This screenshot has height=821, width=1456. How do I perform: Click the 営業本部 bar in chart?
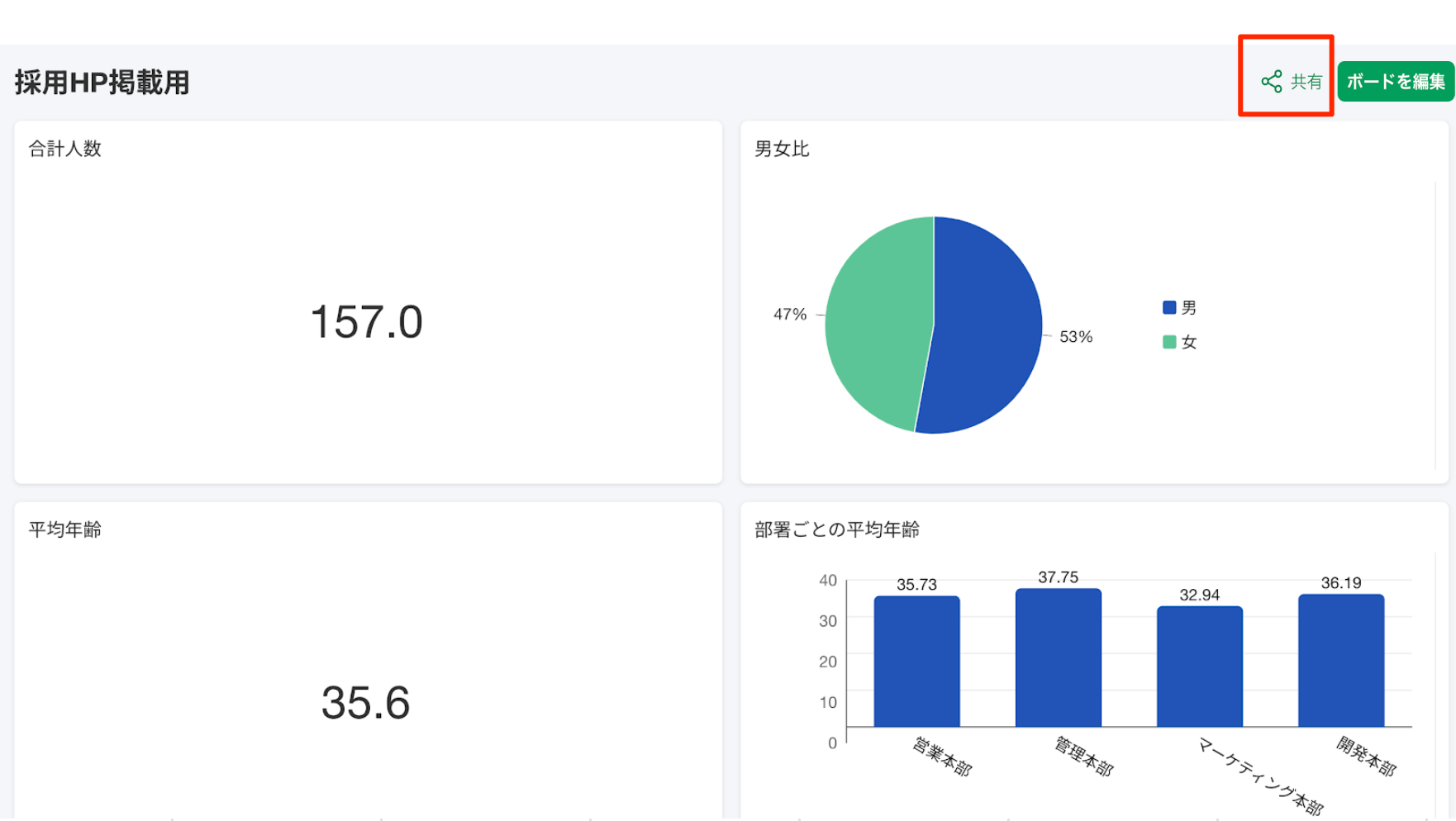(916, 661)
